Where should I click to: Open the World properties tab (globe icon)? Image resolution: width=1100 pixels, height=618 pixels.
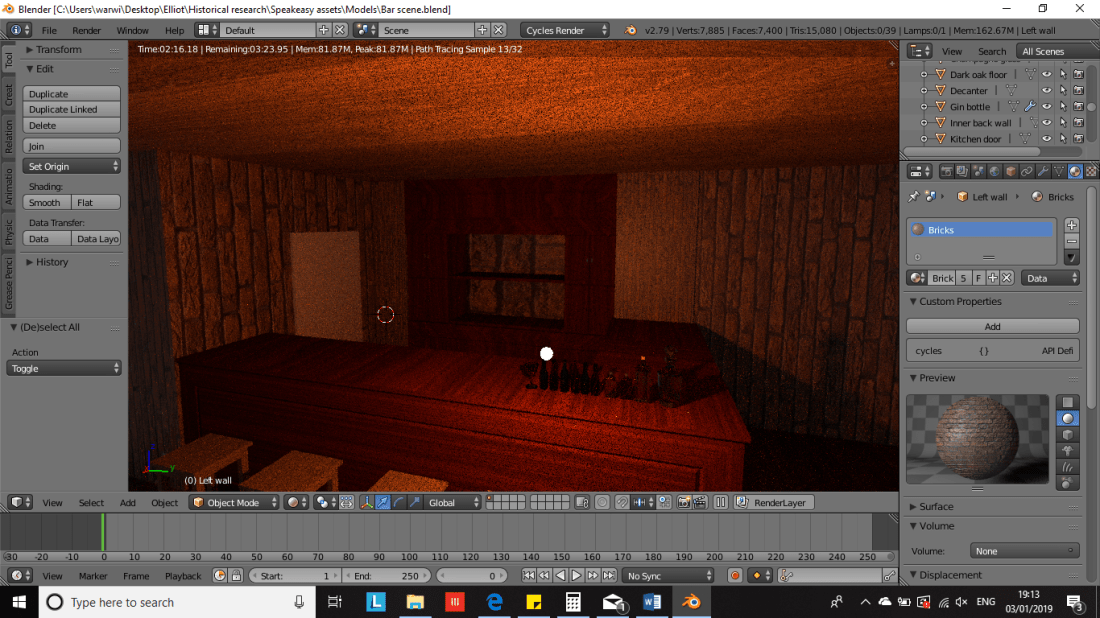click(x=993, y=171)
